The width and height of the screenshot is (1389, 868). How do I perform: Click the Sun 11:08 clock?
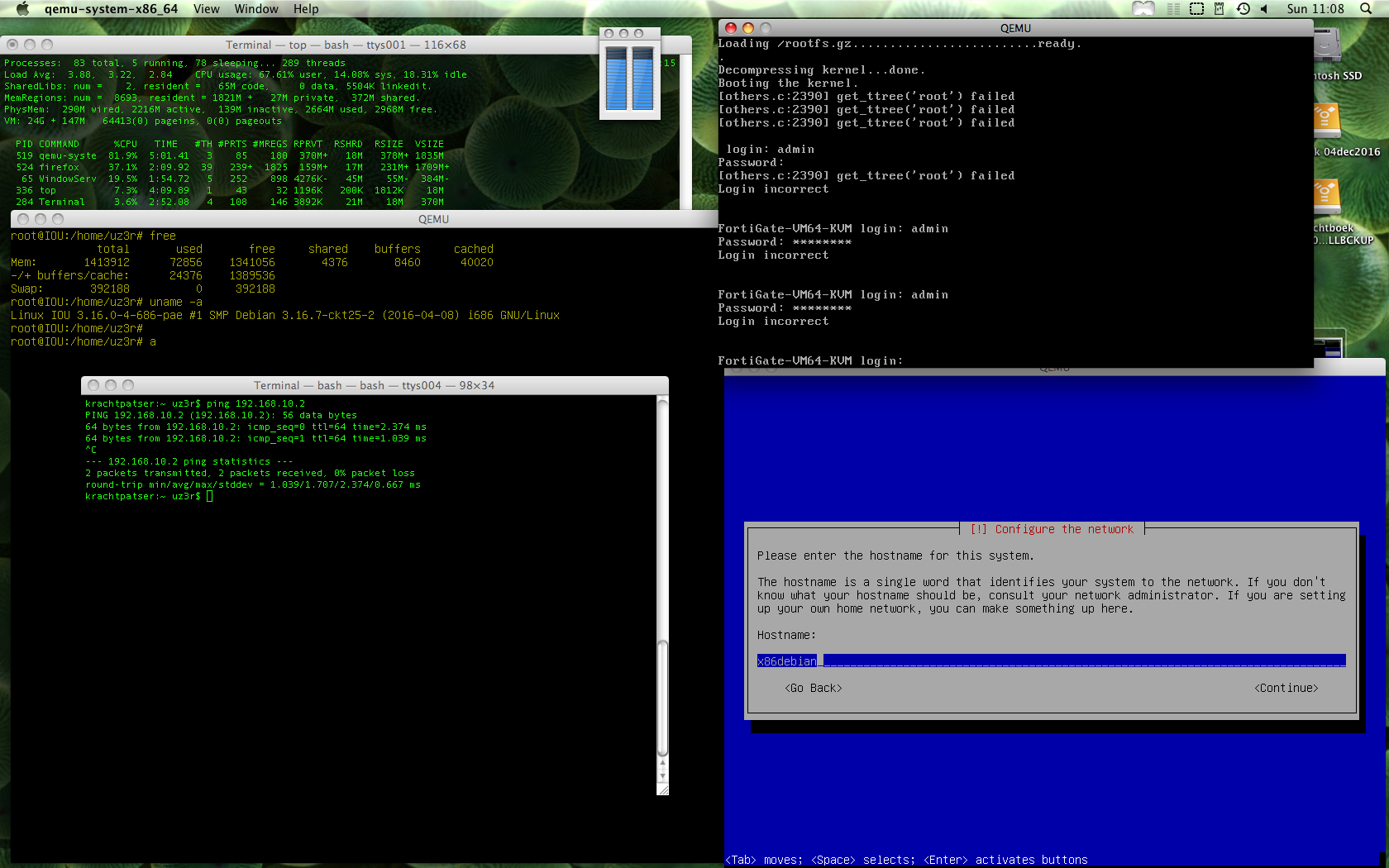coord(1315,9)
